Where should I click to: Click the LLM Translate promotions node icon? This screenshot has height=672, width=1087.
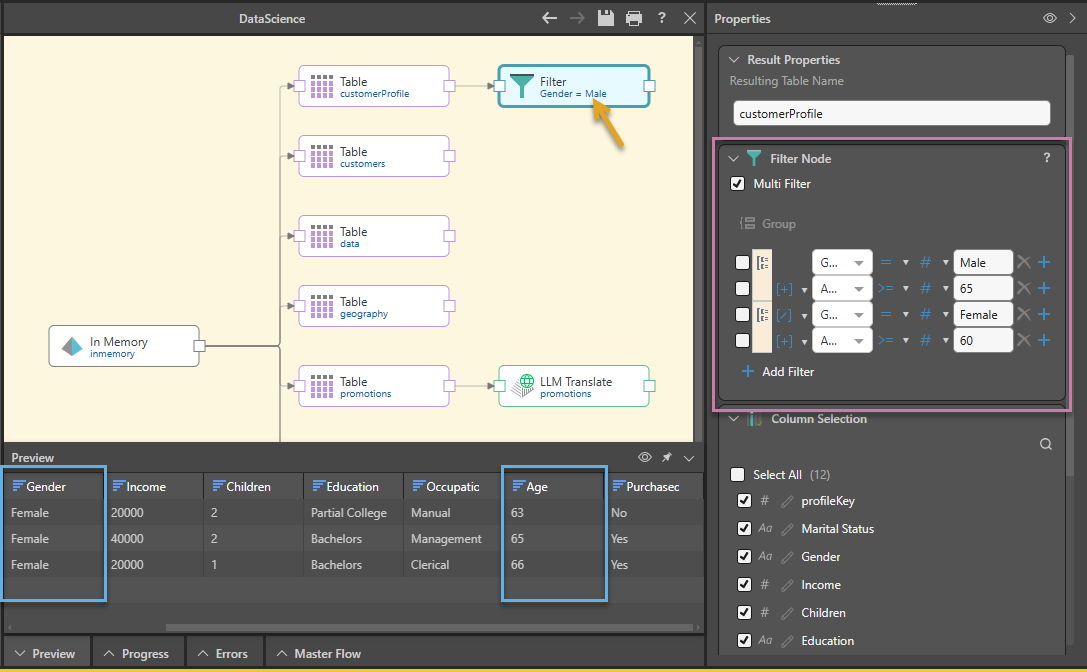click(x=523, y=386)
